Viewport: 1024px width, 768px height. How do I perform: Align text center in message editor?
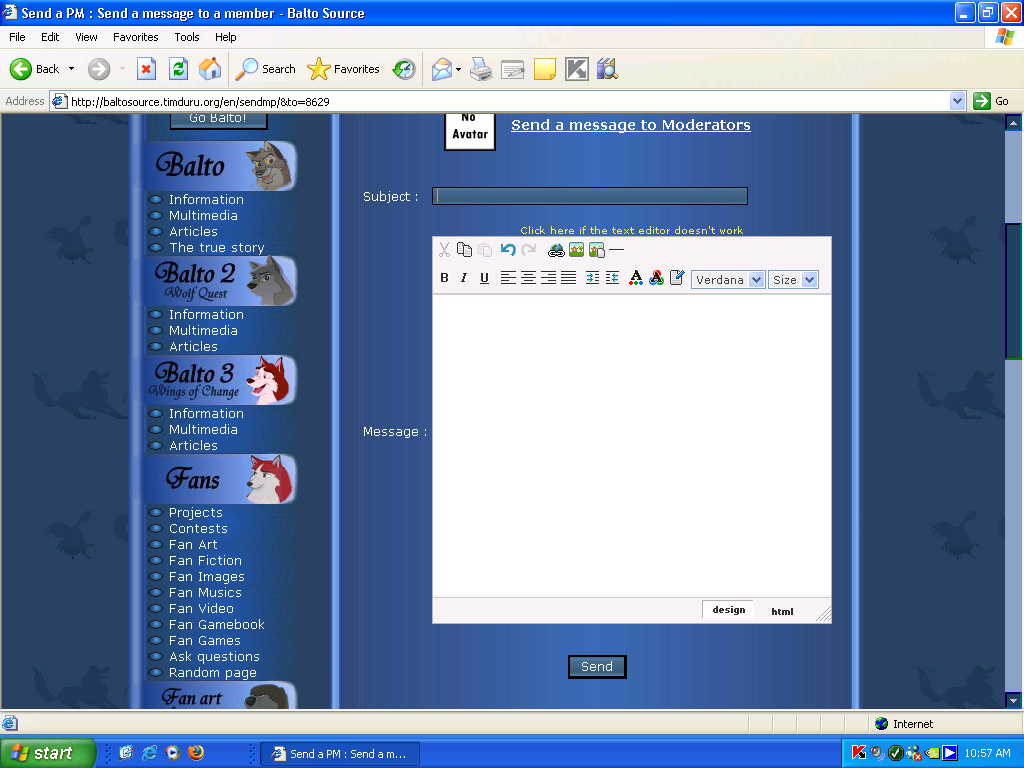click(528, 278)
